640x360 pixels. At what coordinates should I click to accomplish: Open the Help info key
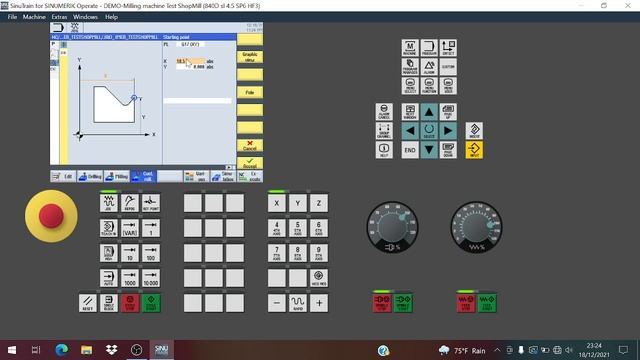(384, 150)
